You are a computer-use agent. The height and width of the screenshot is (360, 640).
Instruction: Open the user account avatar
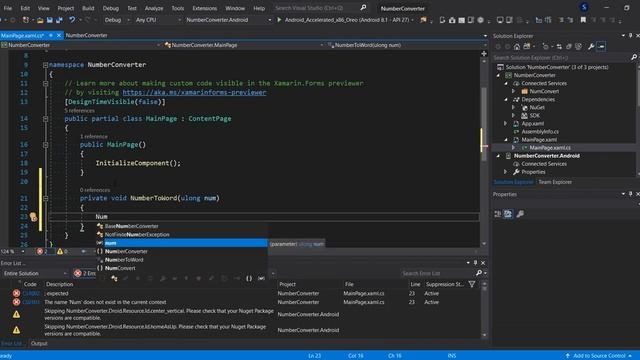(x=584, y=7)
